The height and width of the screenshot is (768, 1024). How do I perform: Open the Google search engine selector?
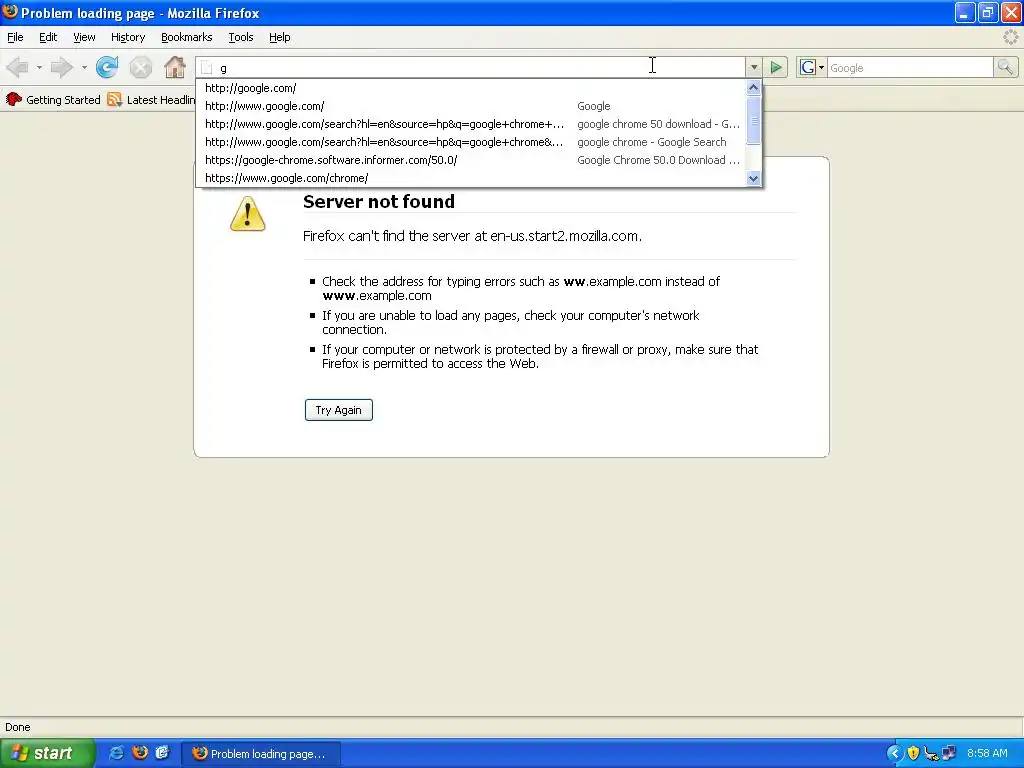[812, 67]
